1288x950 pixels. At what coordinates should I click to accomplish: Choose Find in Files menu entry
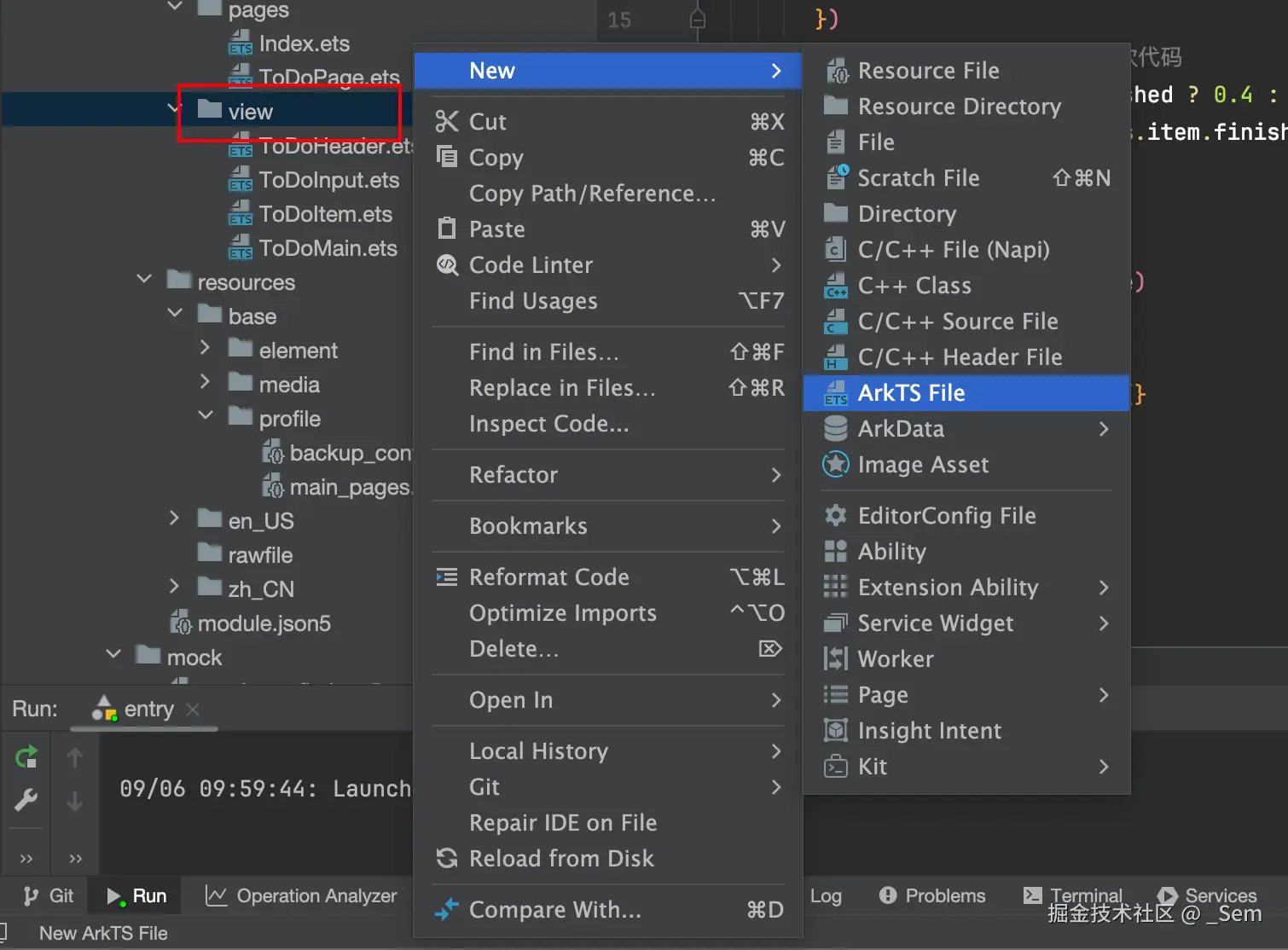pyautogui.click(x=543, y=352)
